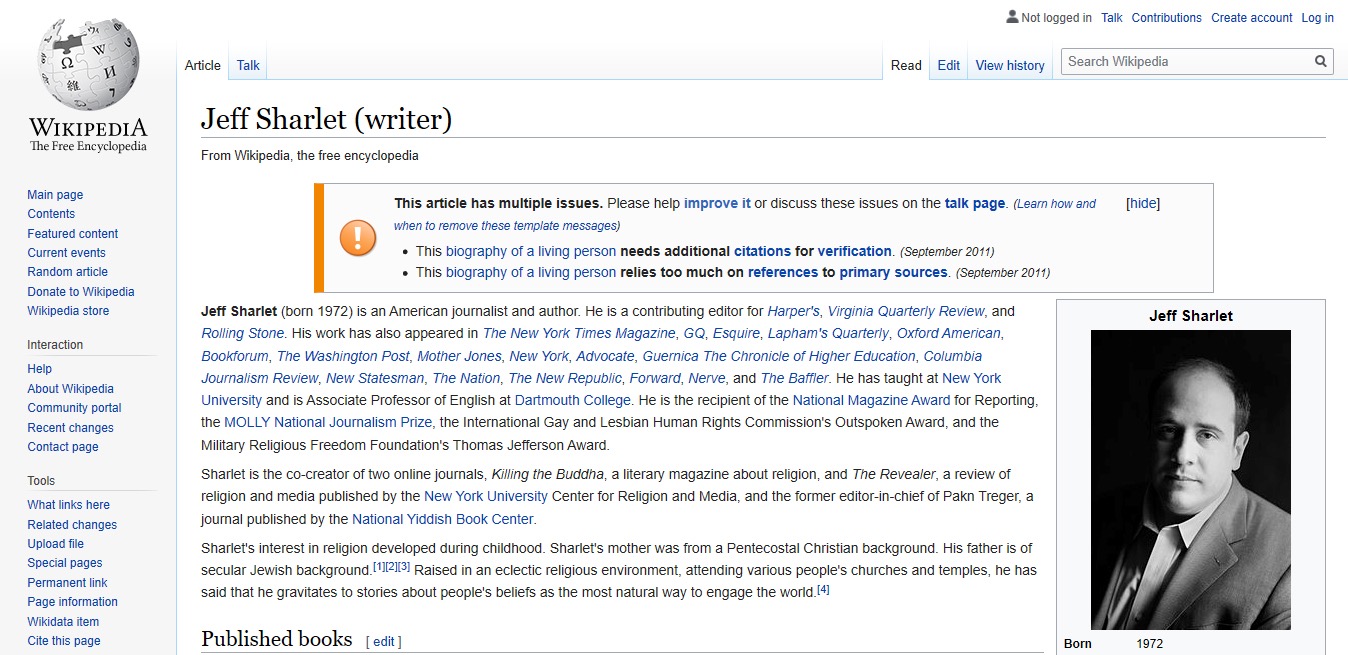Open the Upload file link
This screenshot has height=655, width=1348.
[x=55, y=544]
